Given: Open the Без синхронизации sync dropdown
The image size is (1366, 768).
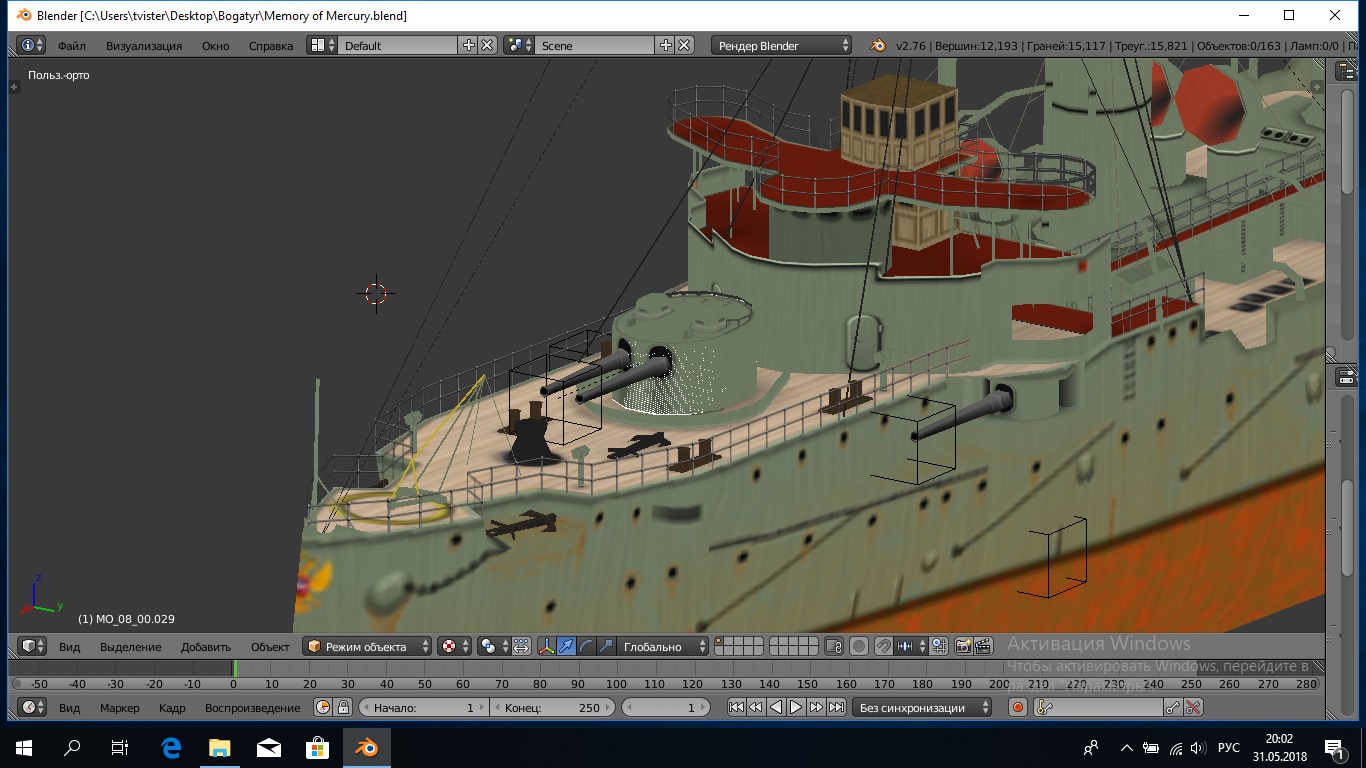Looking at the screenshot, I should [921, 708].
